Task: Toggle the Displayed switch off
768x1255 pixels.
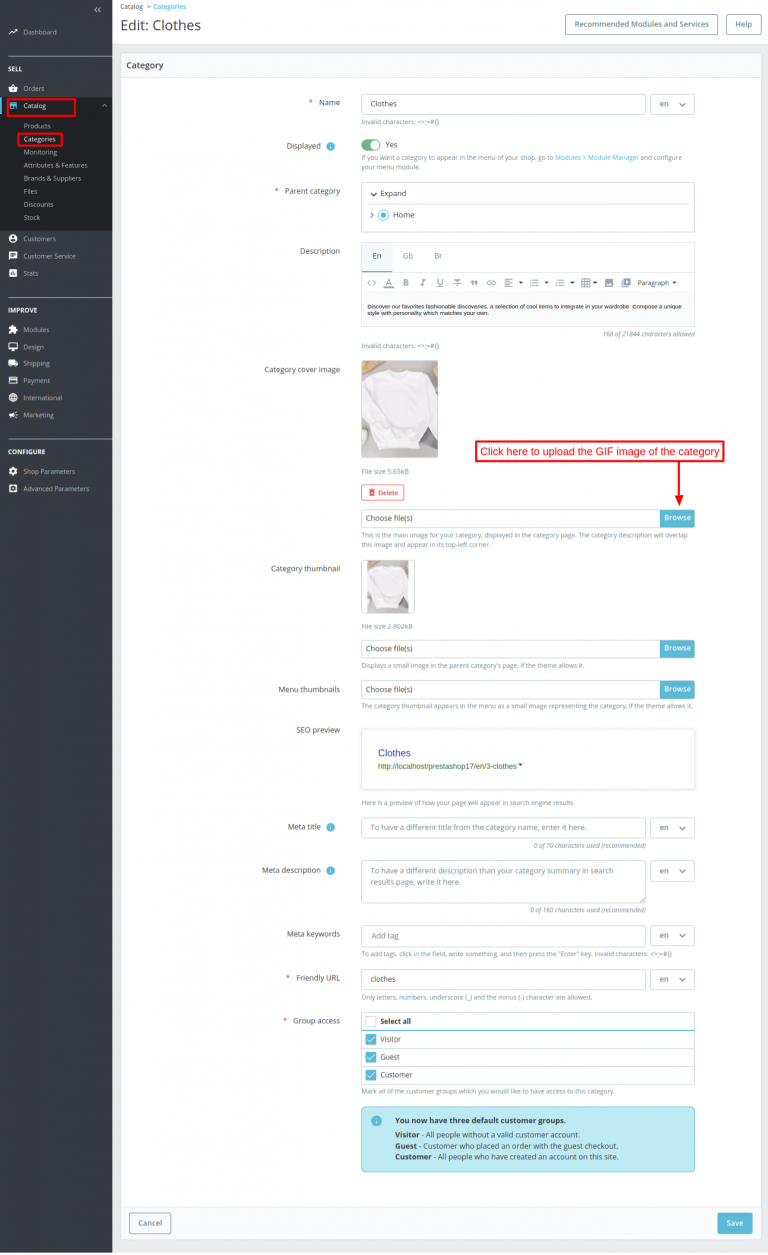Action: [371, 145]
